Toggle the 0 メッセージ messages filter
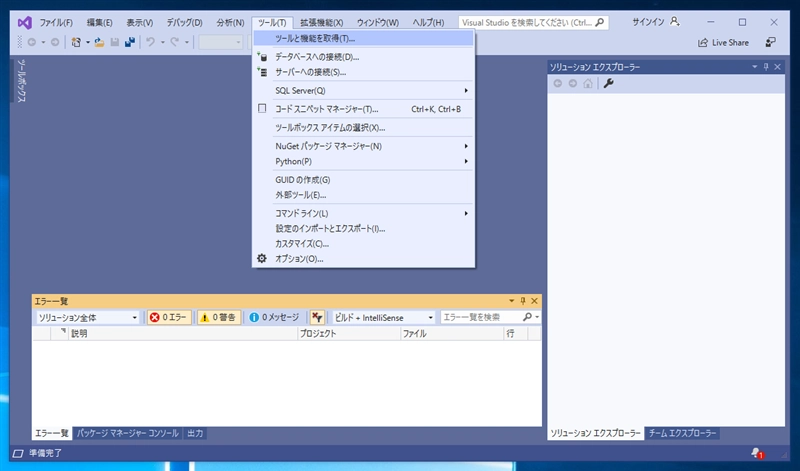The height and width of the screenshot is (471, 800). click(274, 317)
